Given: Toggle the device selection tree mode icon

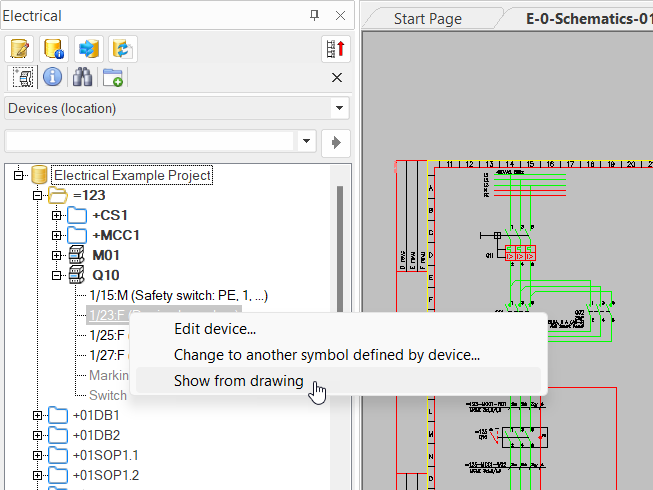Looking at the screenshot, I should pyautogui.click(x=22, y=77).
